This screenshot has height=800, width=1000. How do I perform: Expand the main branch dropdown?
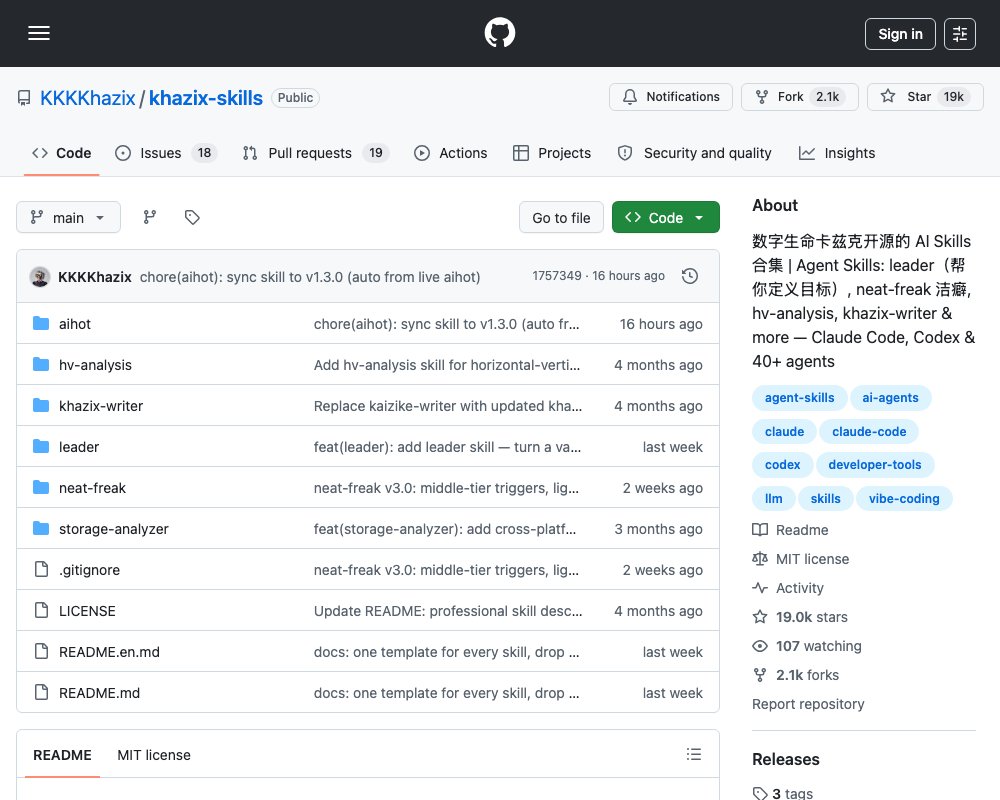tap(68, 218)
